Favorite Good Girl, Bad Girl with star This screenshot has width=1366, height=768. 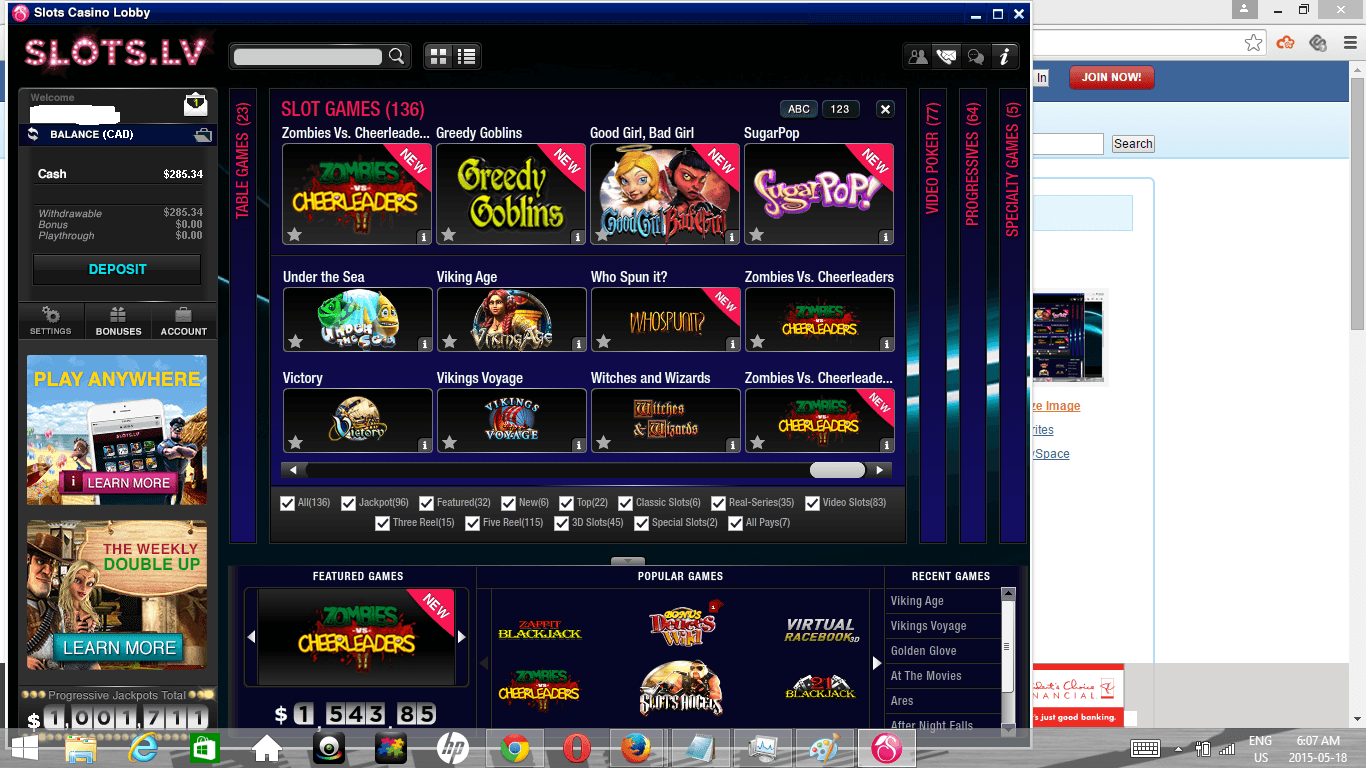[x=603, y=235]
